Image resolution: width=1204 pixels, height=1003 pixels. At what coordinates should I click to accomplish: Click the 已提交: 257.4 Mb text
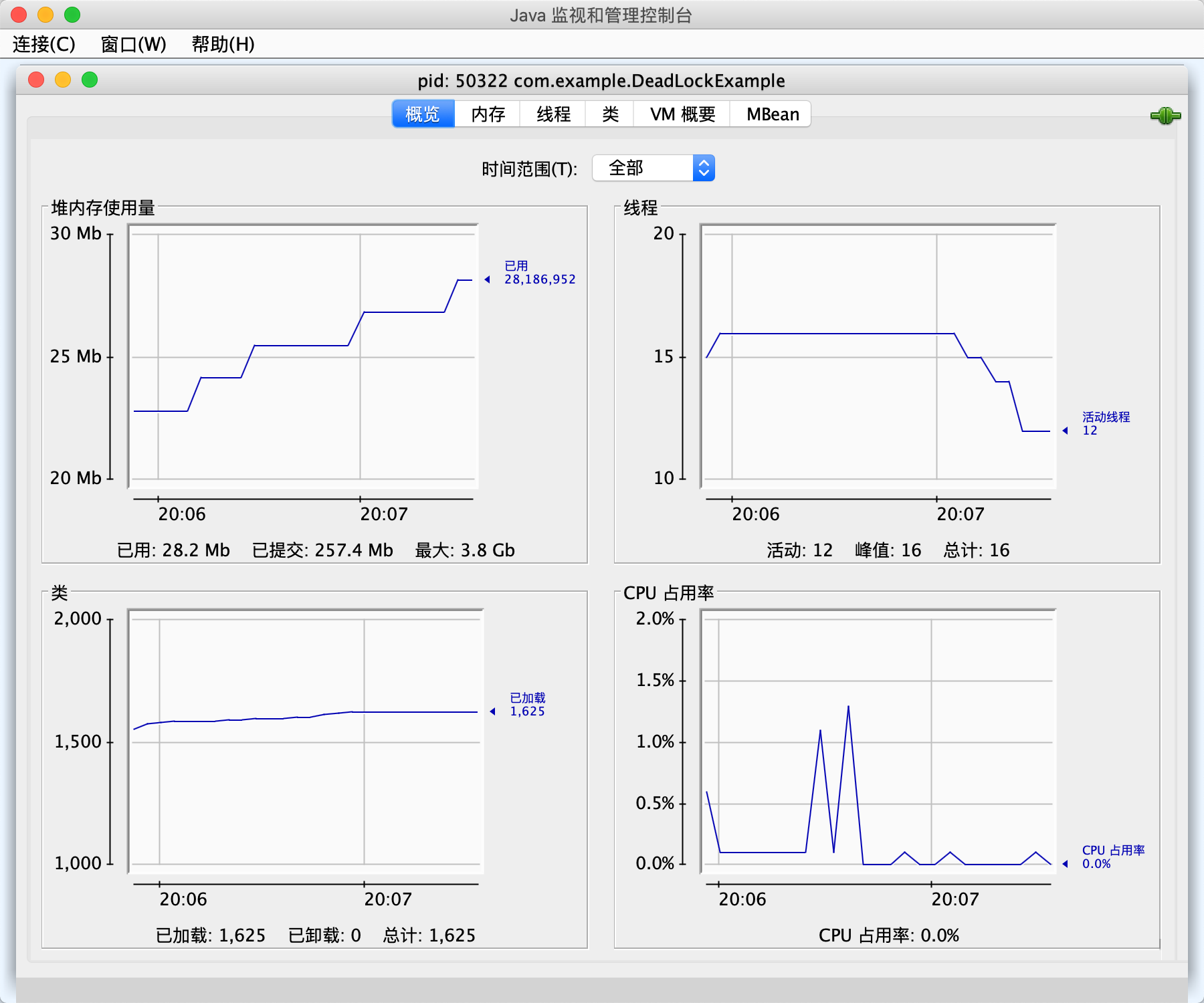[322, 550]
